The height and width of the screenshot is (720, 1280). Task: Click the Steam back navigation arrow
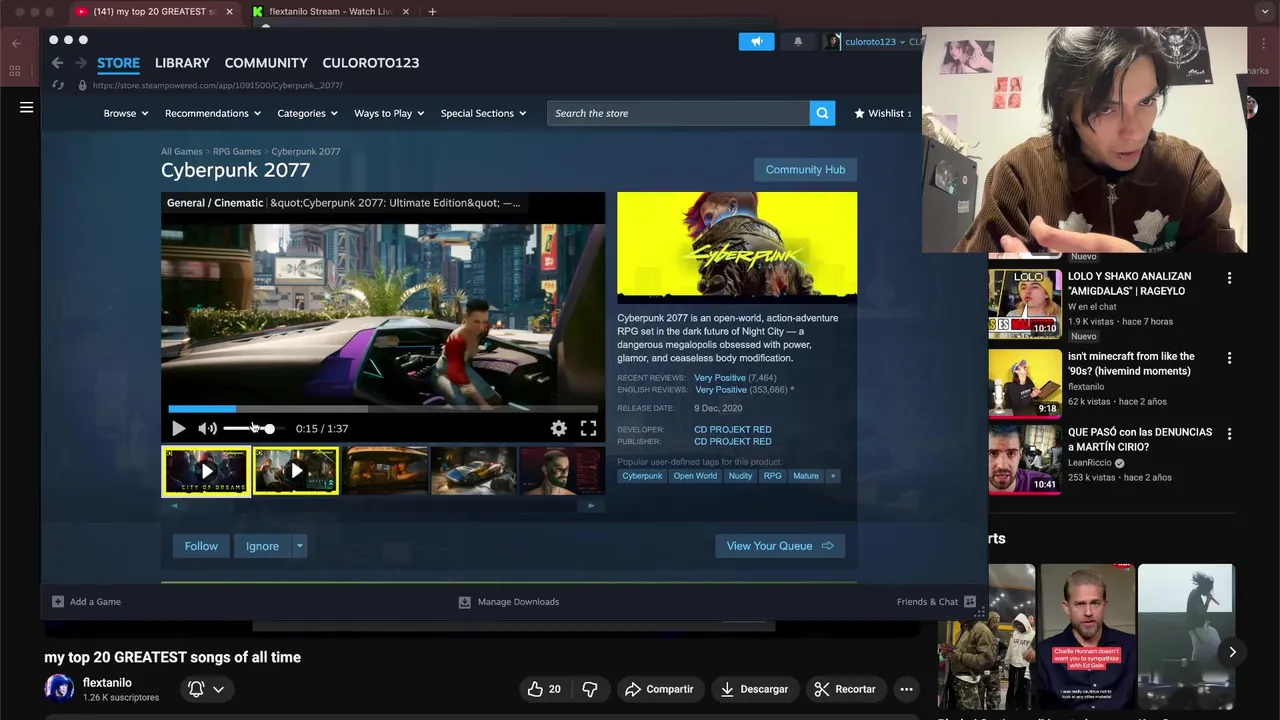click(x=57, y=63)
